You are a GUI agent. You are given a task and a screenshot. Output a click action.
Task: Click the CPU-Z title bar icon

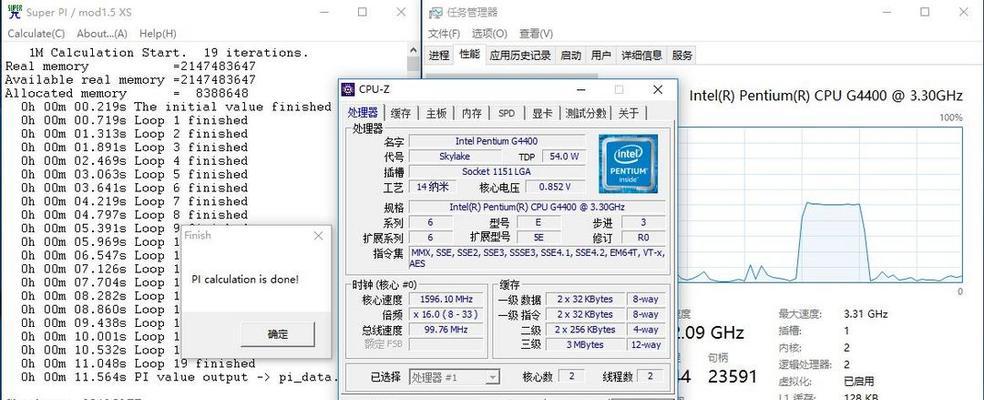348,89
